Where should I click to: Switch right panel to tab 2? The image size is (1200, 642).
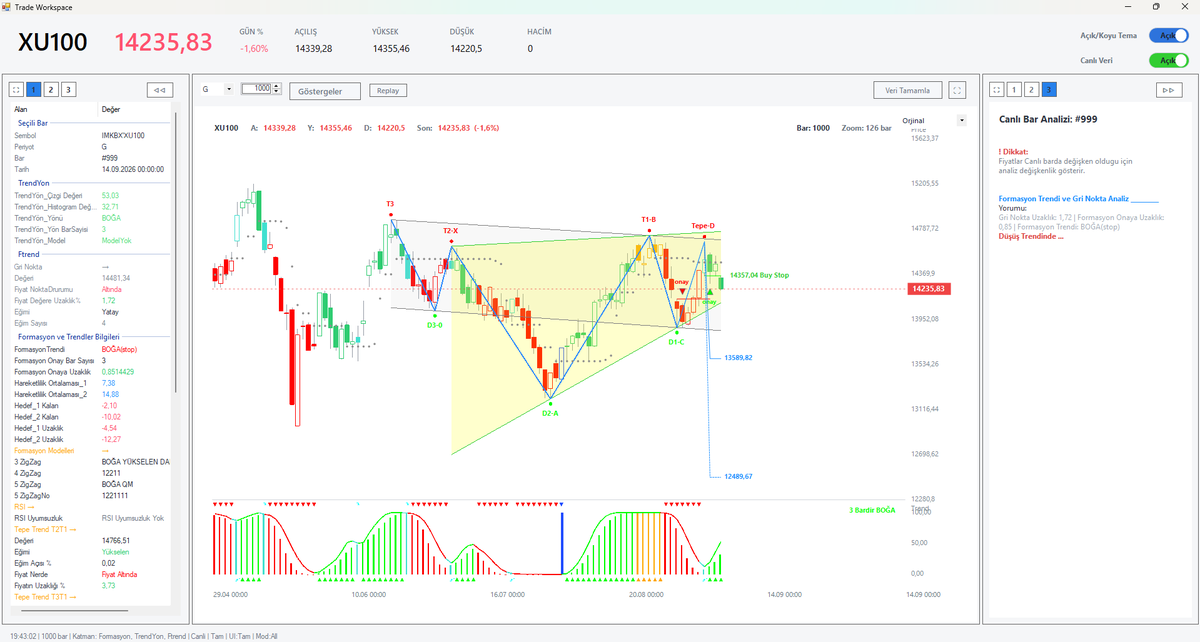point(1031,90)
